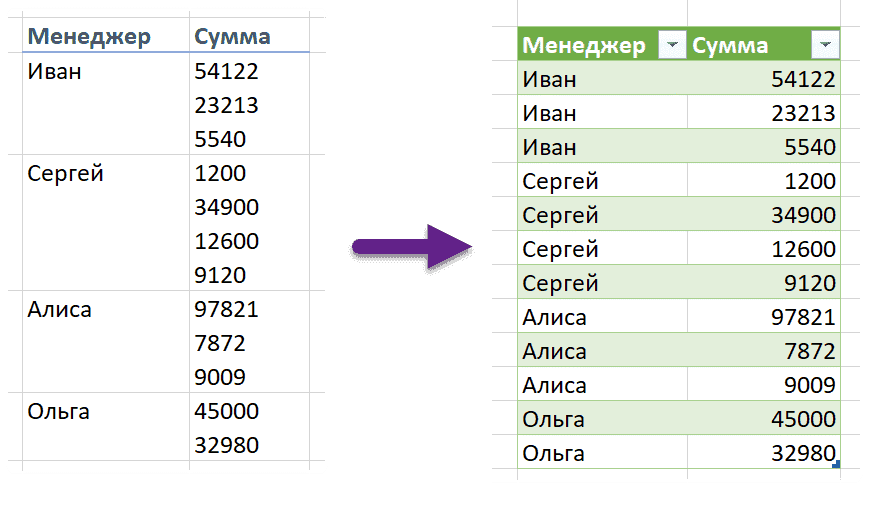Click value 5540 in the green table
This screenshot has width=885, height=507.
(x=809, y=147)
